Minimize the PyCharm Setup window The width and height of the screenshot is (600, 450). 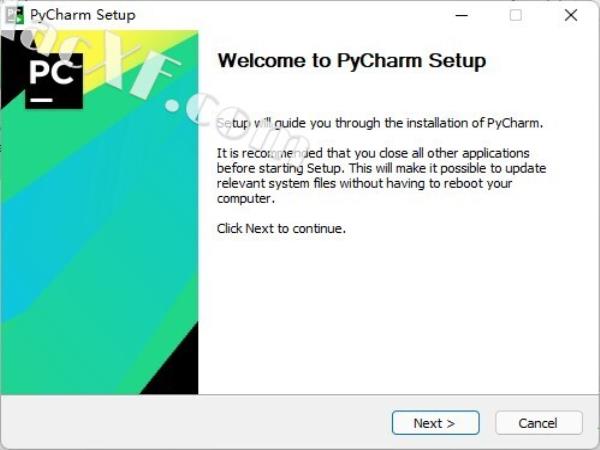pyautogui.click(x=461, y=15)
